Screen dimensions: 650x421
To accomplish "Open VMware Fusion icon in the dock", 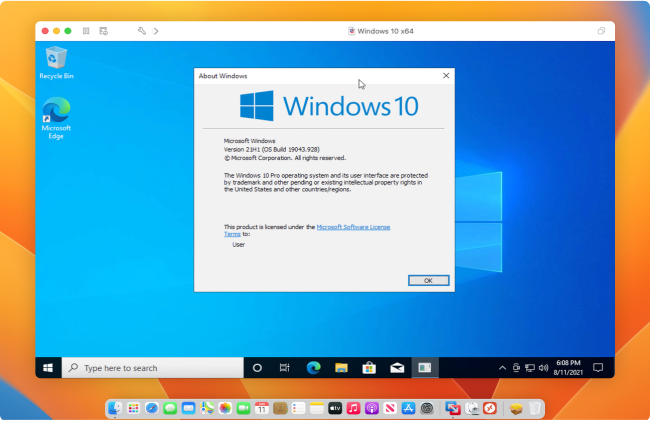I will coord(453,409).
